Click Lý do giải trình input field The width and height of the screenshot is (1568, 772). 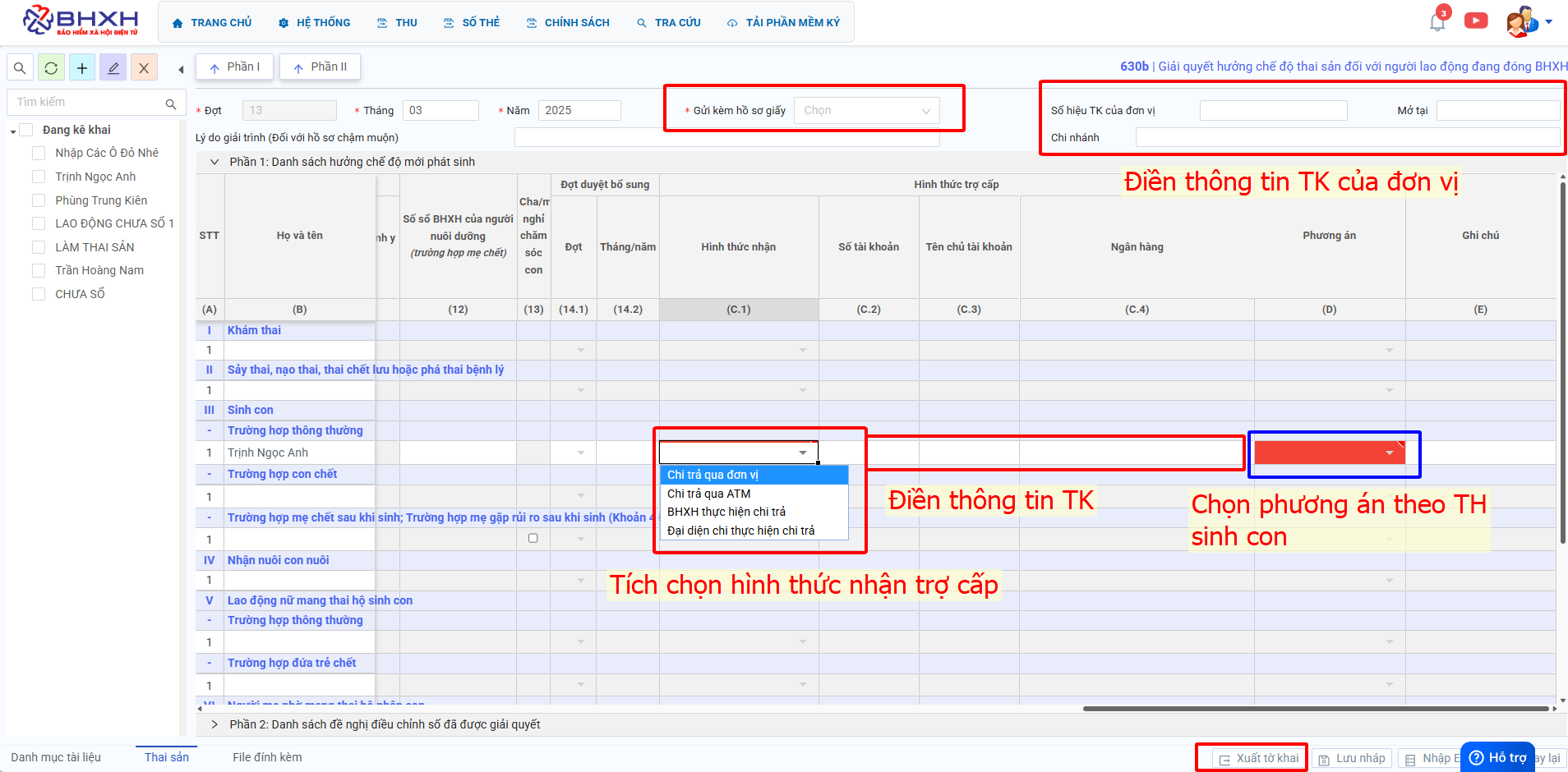click(726, 137)
